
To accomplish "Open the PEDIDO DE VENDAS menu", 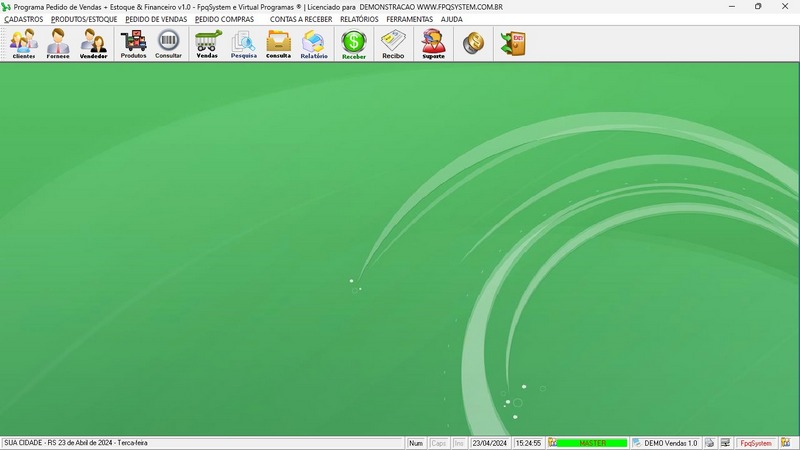I will point(156,19).
